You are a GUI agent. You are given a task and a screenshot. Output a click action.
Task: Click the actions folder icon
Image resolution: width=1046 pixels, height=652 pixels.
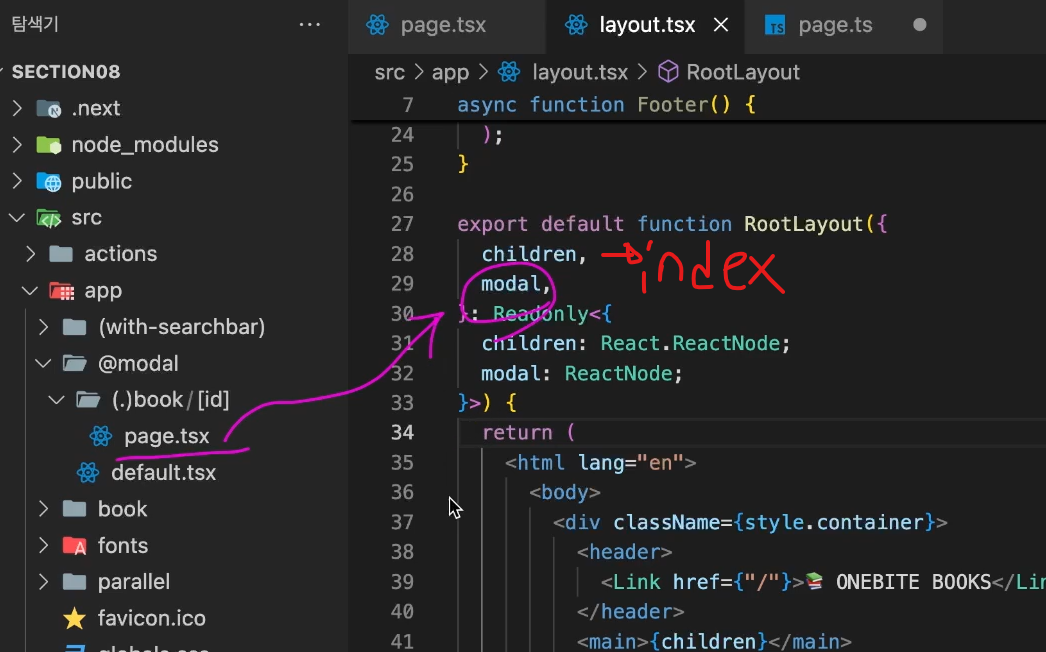61,254
